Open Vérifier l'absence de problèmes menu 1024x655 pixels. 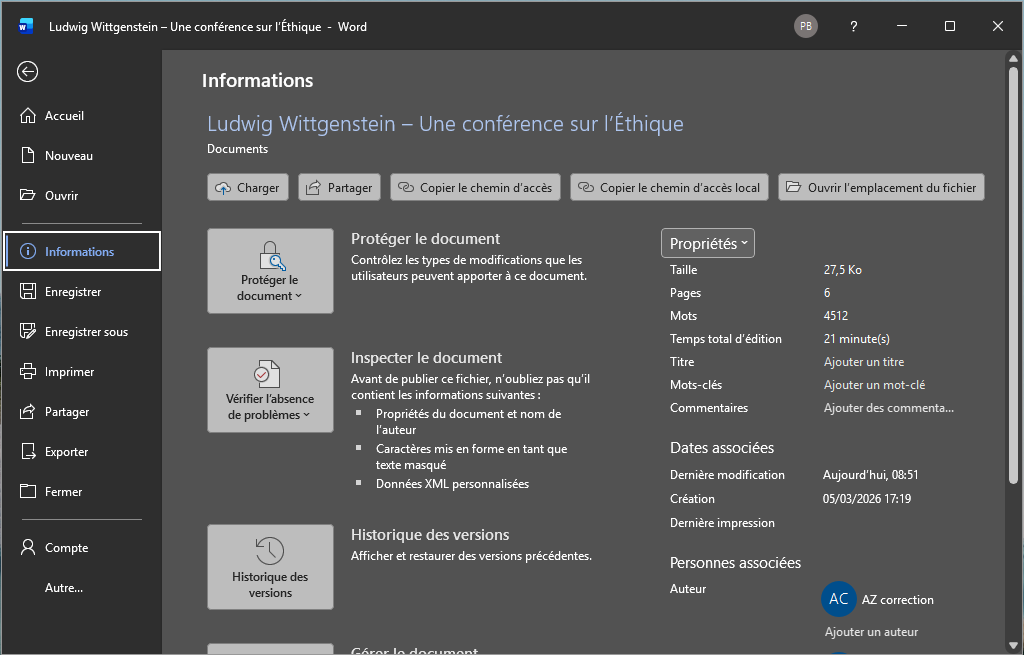click(270, 390)
